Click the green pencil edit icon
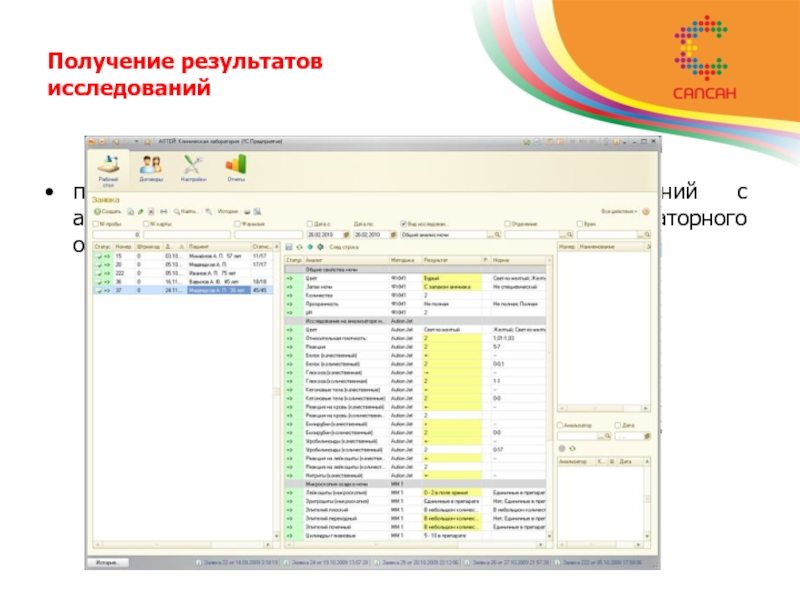This screenshot has width=800, height=600. click(x=140, y=211)
